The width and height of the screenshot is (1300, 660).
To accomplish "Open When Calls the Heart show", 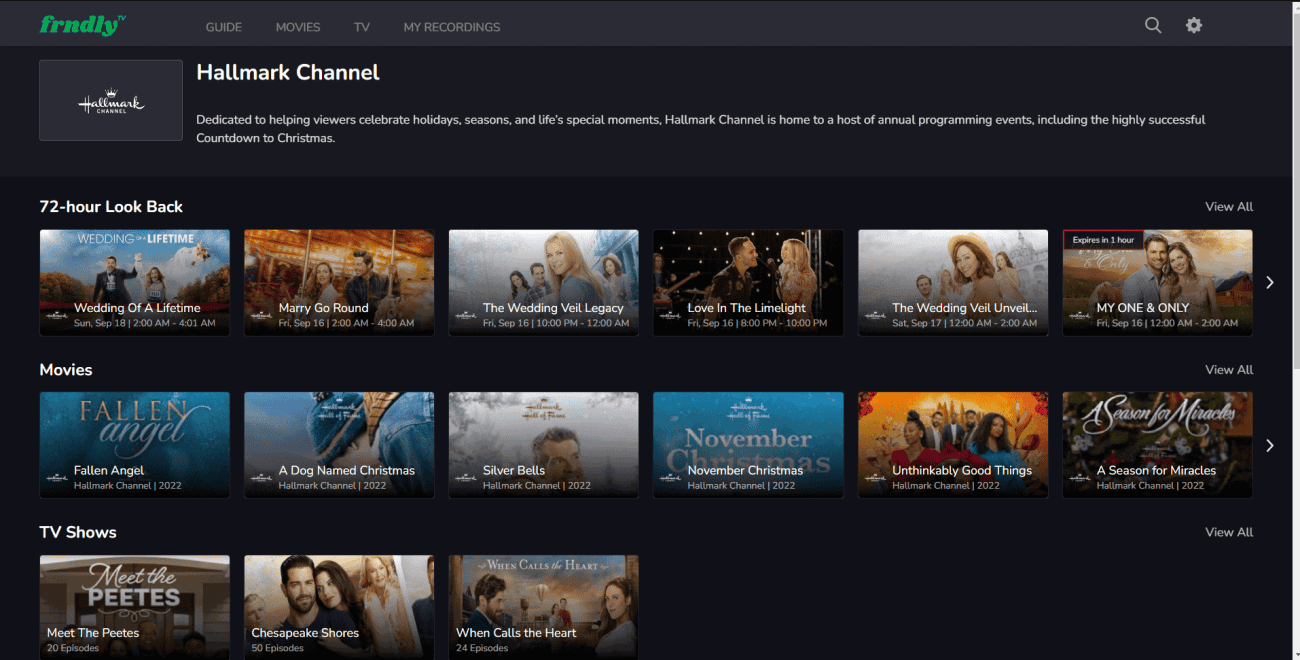I will point(543,607).
